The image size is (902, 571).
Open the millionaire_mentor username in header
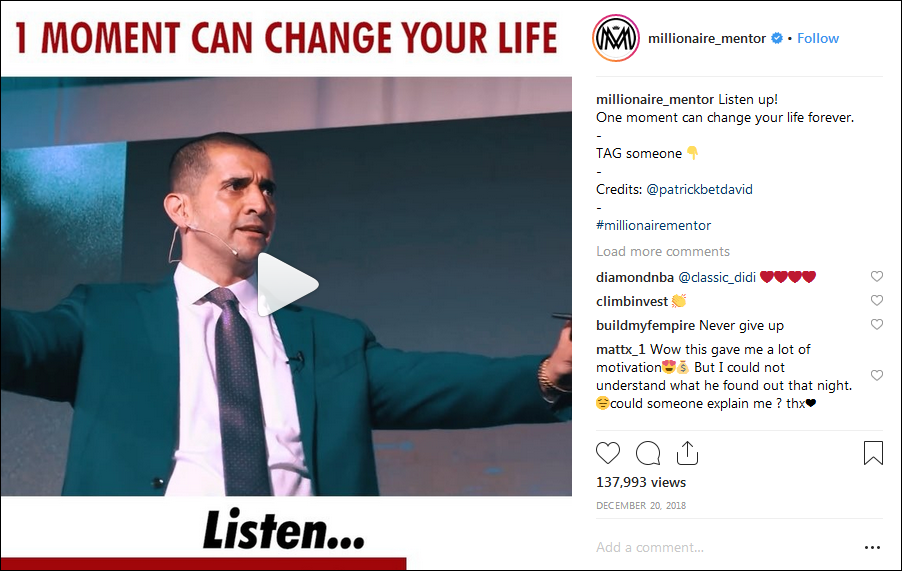click(x=706, y=39)
